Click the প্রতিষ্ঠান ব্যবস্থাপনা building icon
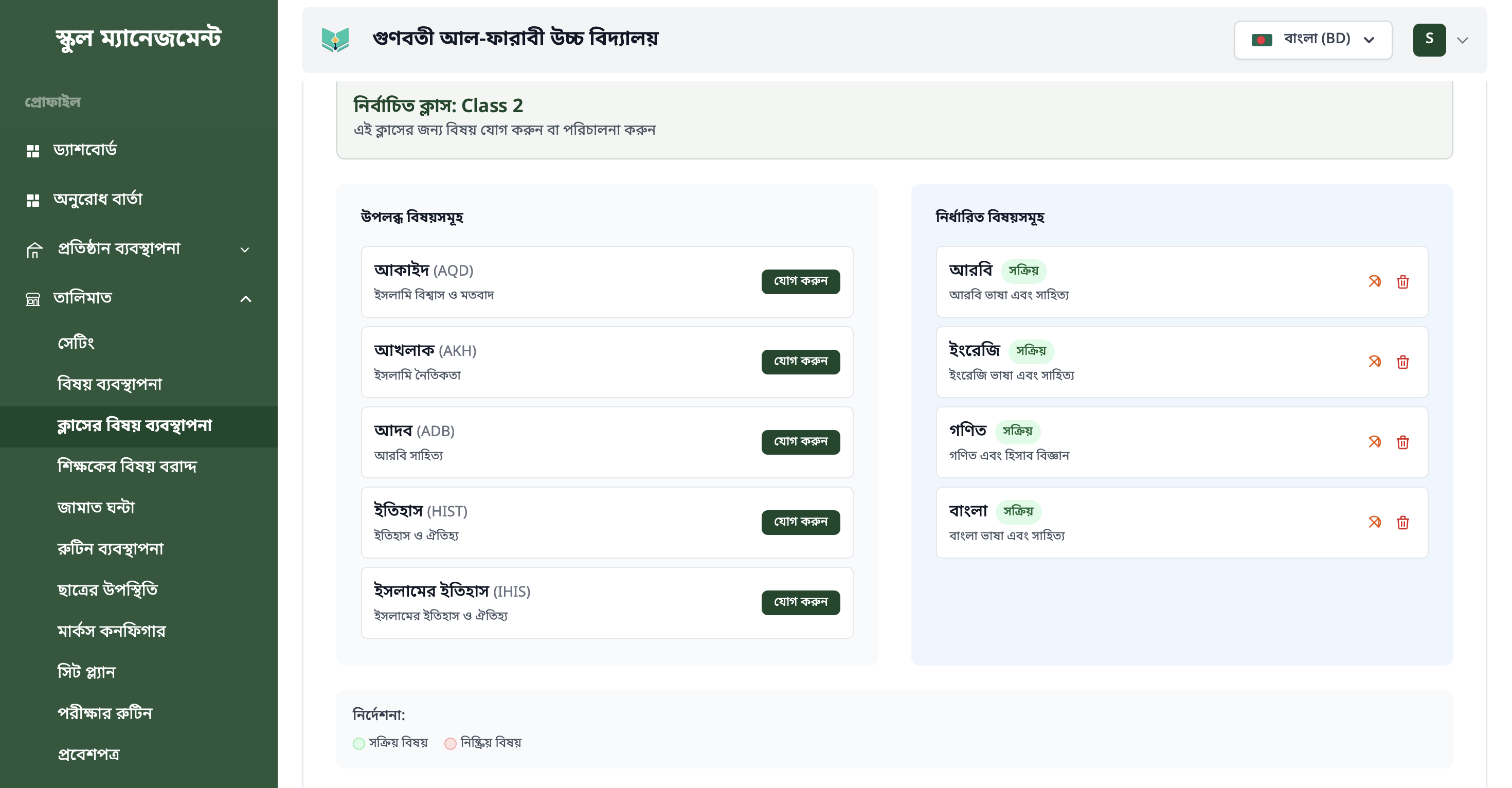 [x=34, y=250]
